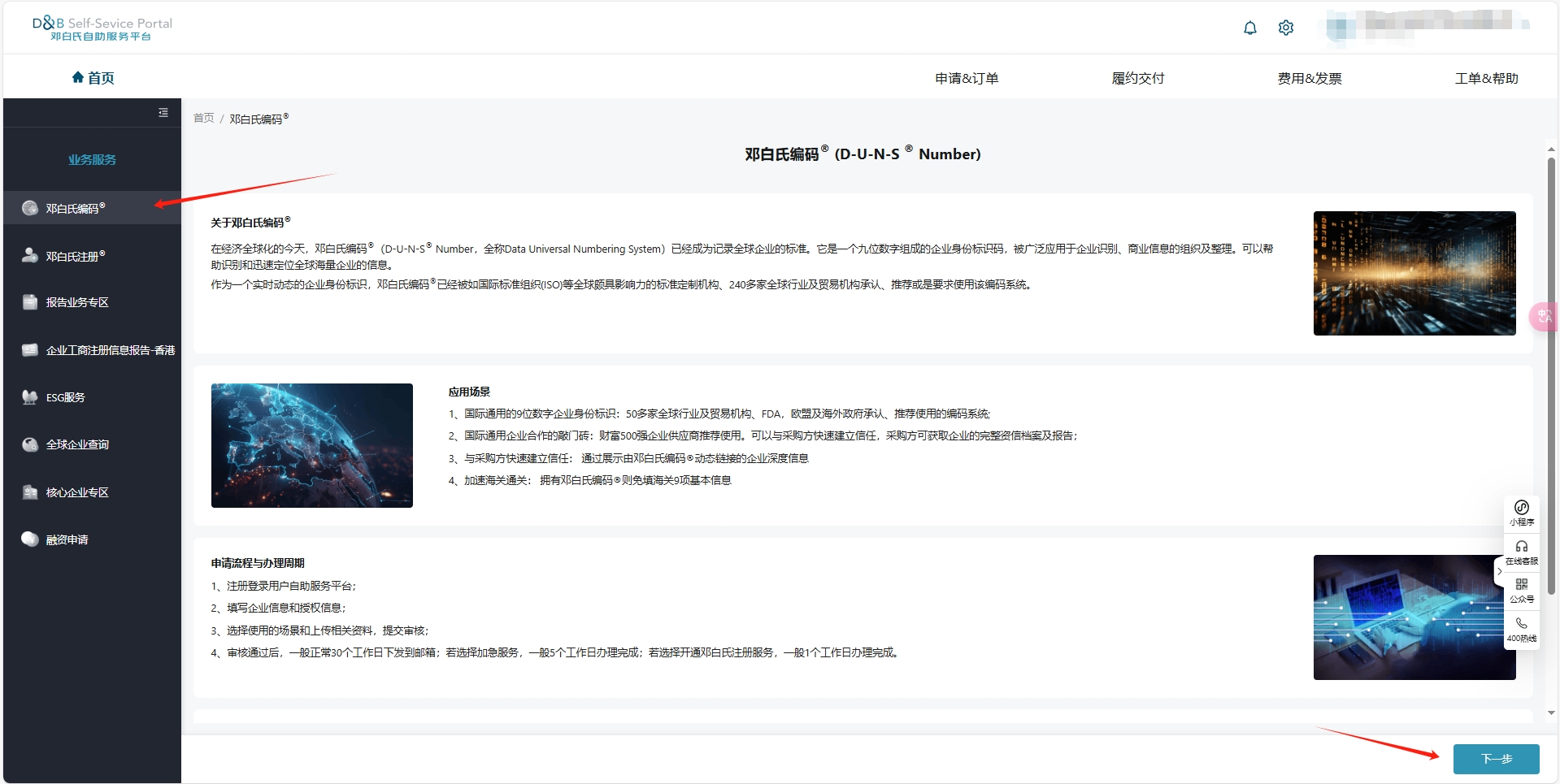
Task: Click the 关于邓白氏编码 heading
Action: [250, 222]
